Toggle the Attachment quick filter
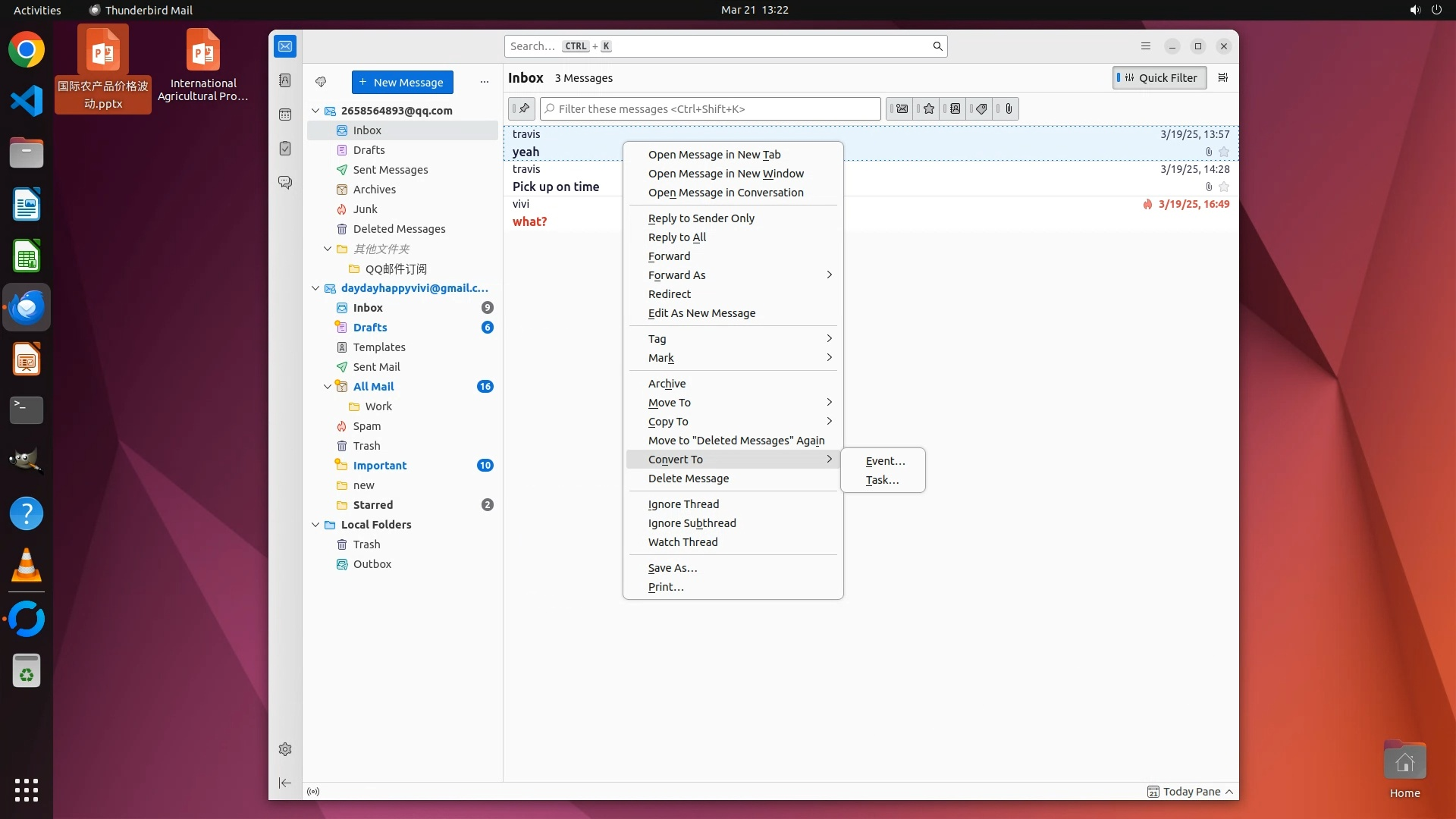The image size is (1456, 819). [x=1008, y=108]
